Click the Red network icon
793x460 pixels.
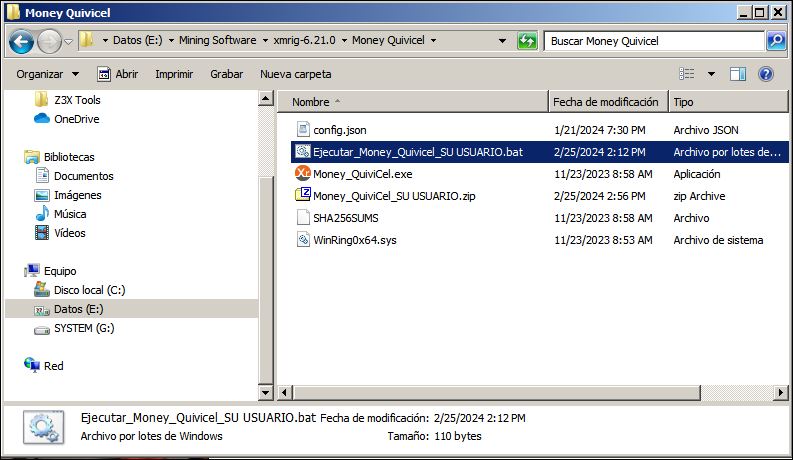32,365
